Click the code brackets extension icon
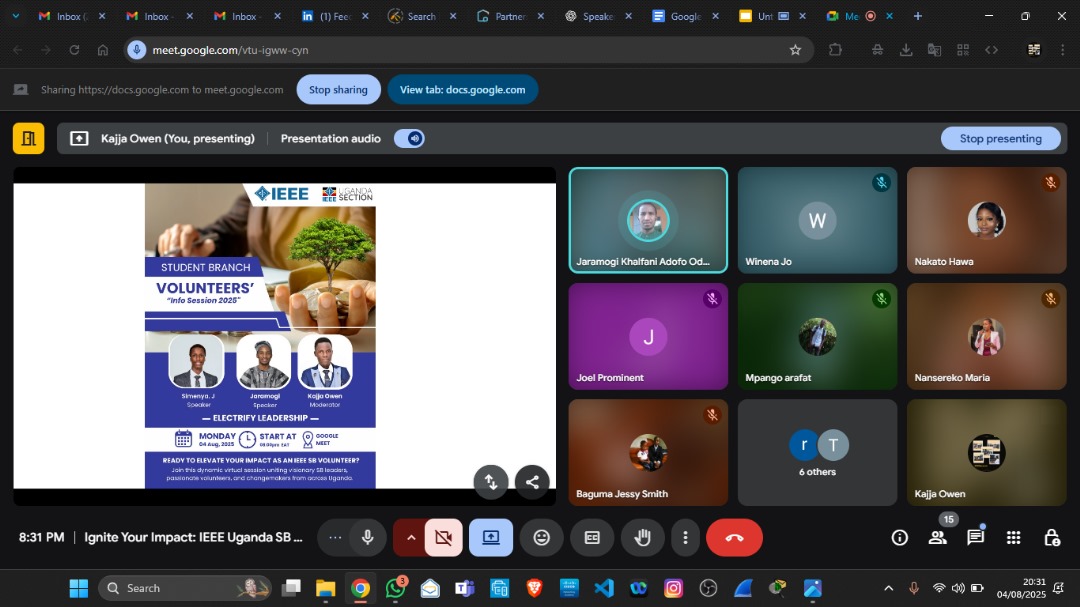The width and height of the screenshot is (1080, 607). 991,50
